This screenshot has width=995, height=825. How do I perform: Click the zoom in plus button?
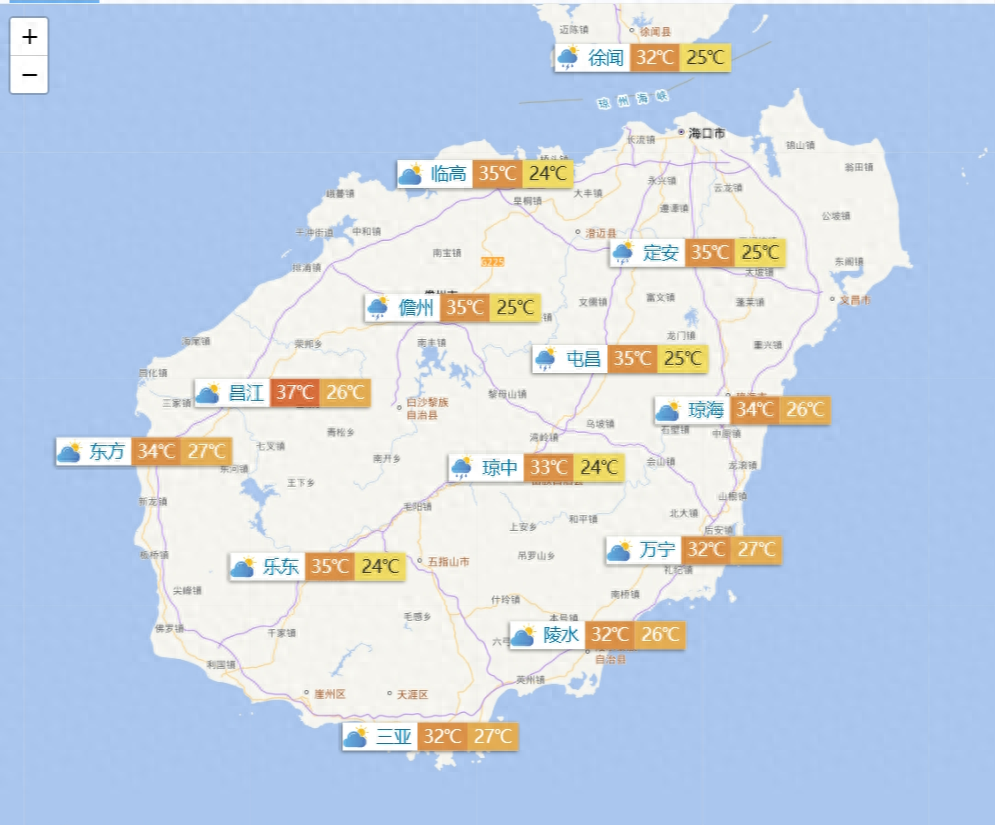(x=30, y=37)
